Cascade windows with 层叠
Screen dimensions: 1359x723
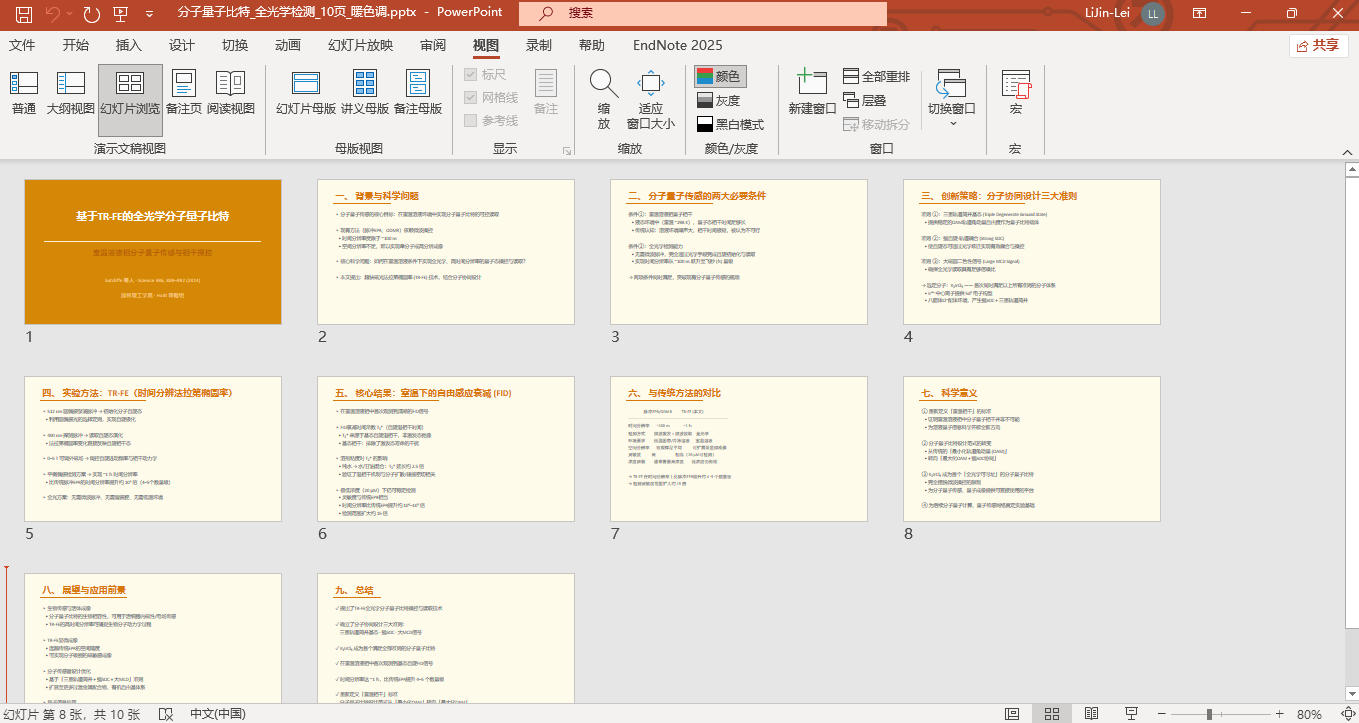click(x=865, y=100)
